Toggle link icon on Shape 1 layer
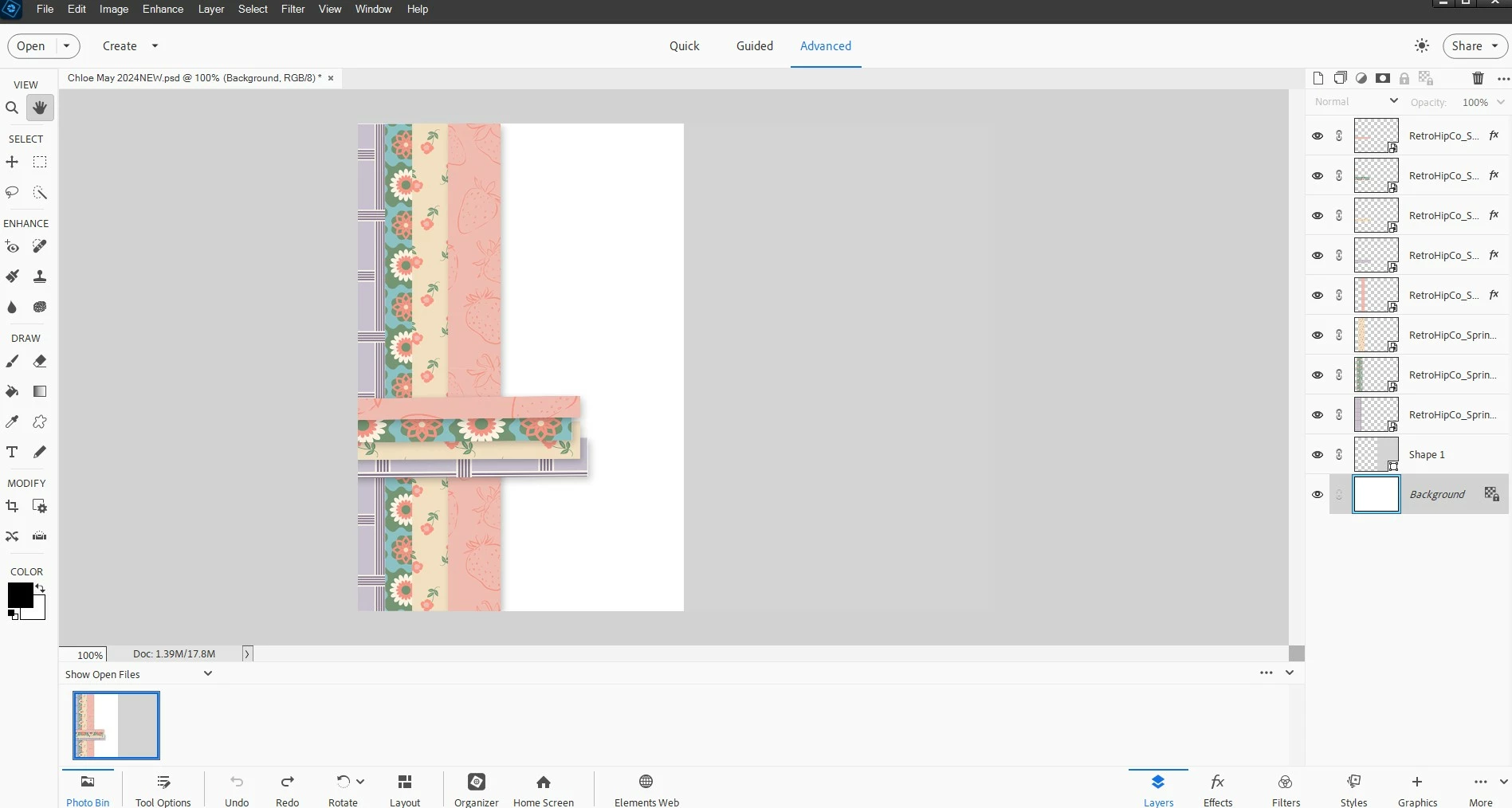The image size is (1512, 808). 1339,454
